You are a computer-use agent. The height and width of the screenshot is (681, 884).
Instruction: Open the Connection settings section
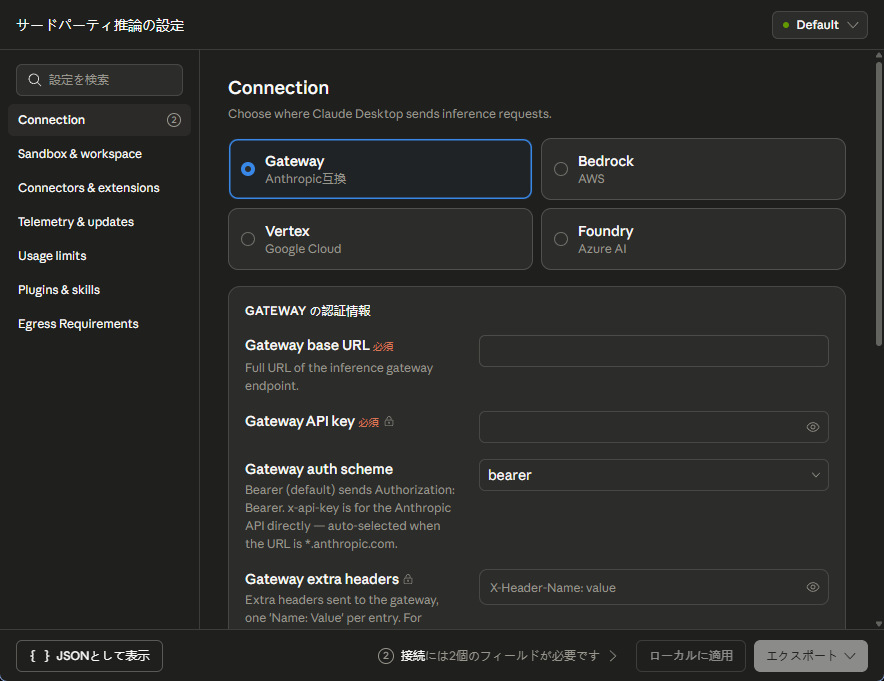tap(99, 120)
